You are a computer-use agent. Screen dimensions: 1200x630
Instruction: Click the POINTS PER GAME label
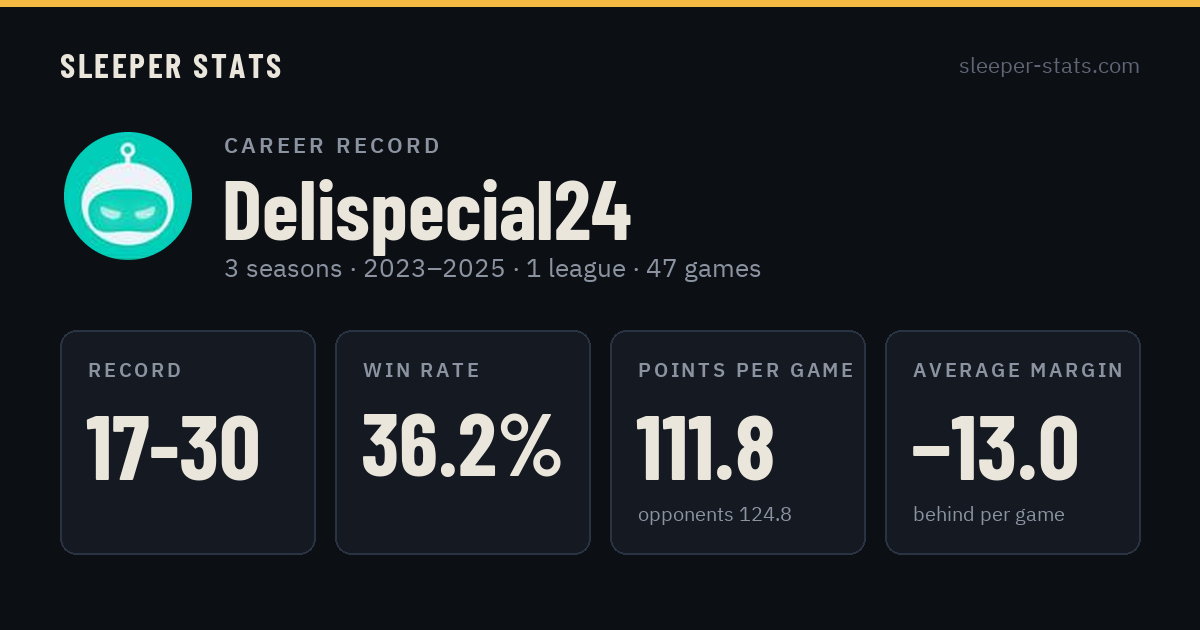[746, 371]
